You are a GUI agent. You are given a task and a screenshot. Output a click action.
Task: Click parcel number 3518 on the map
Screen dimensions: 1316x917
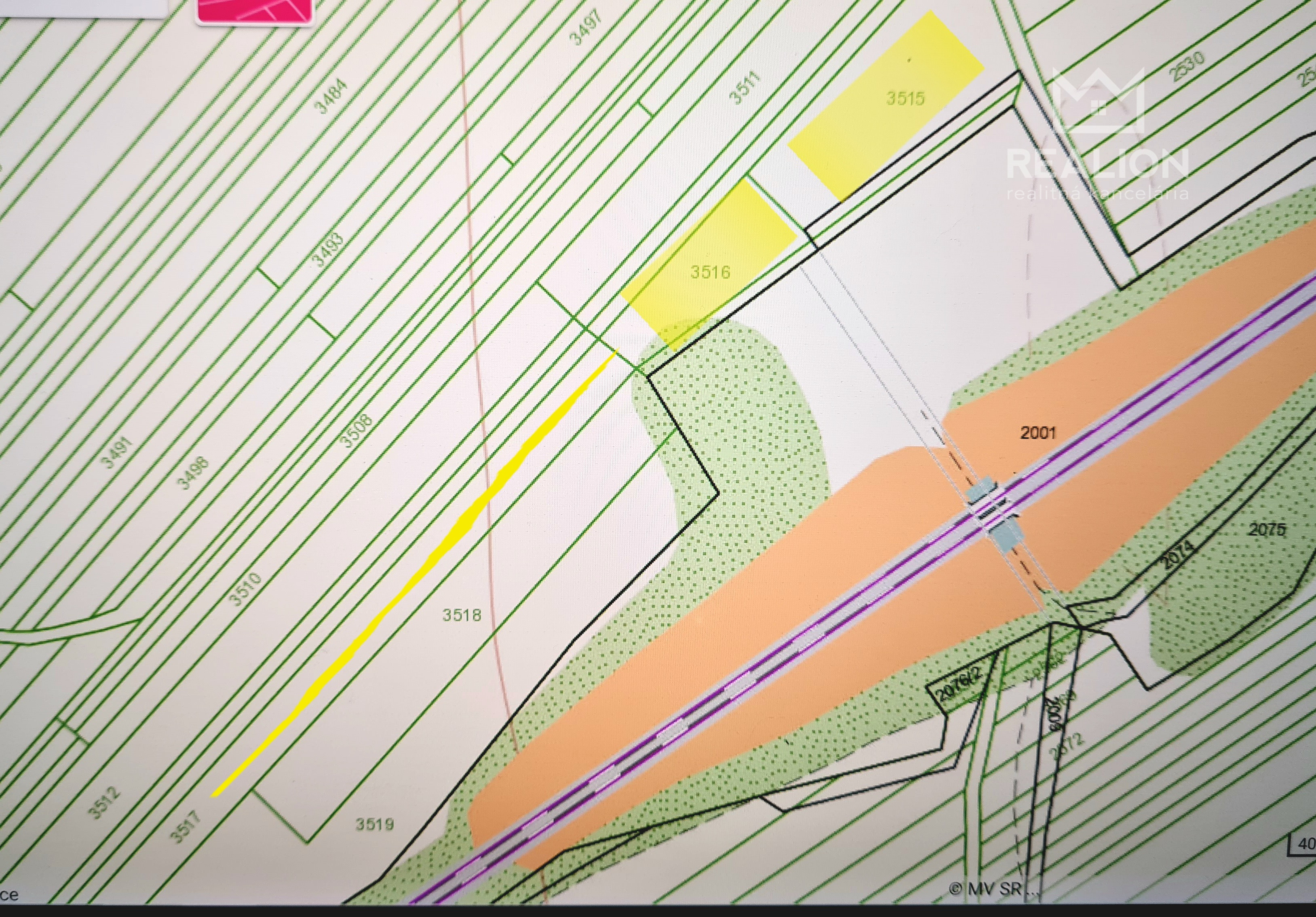[x=462, y=615]
